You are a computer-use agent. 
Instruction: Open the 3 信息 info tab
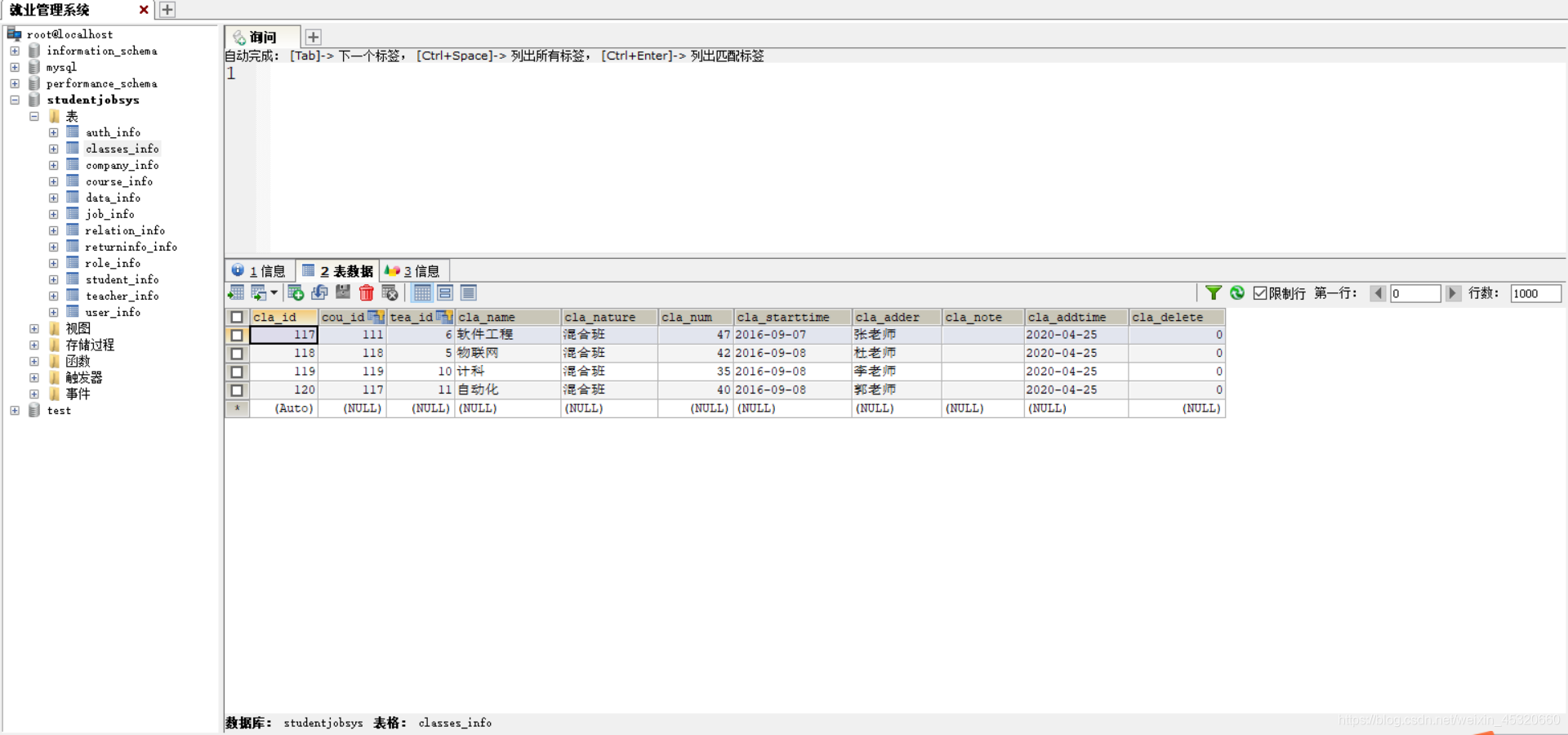tap(413, 271)
